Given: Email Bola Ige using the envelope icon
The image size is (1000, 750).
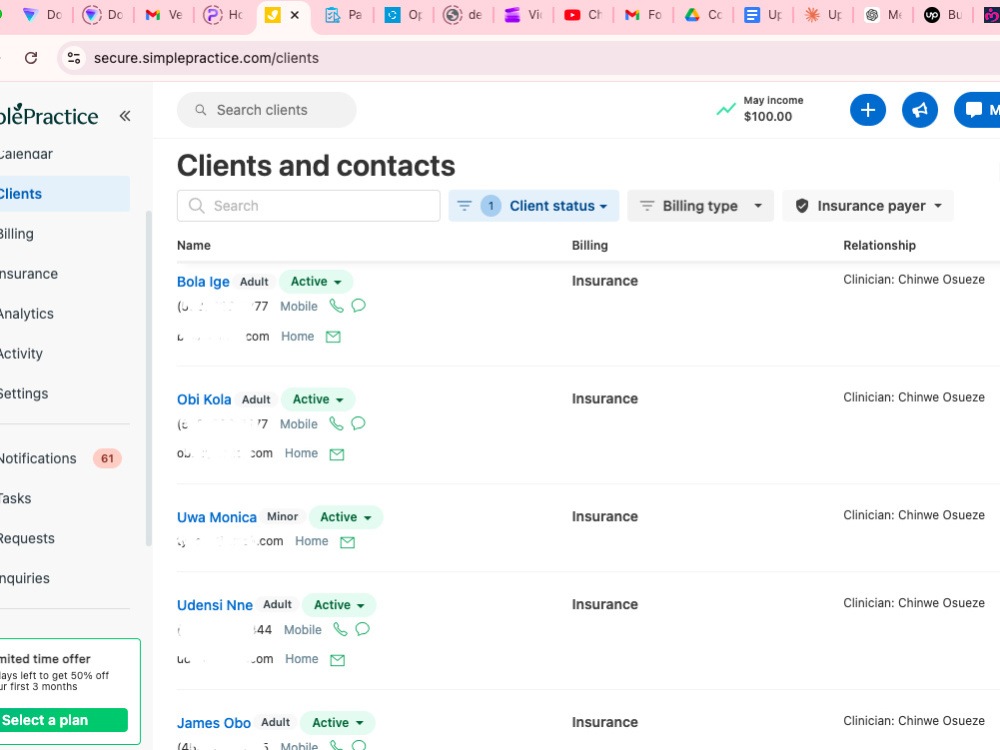Looking at the screenshot, I should (333, 337).
